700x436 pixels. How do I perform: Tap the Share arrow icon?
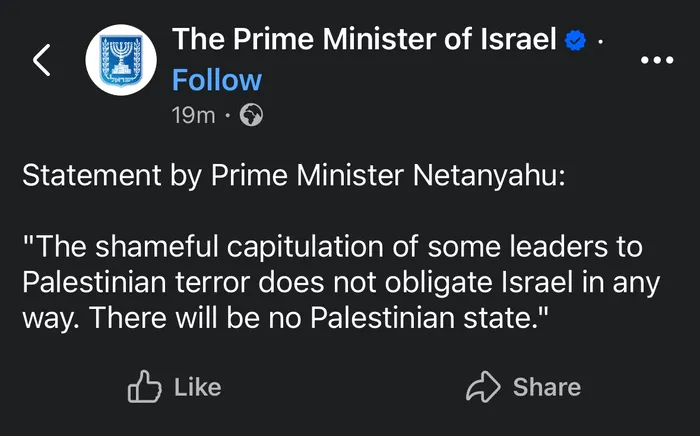coord(483,387)
